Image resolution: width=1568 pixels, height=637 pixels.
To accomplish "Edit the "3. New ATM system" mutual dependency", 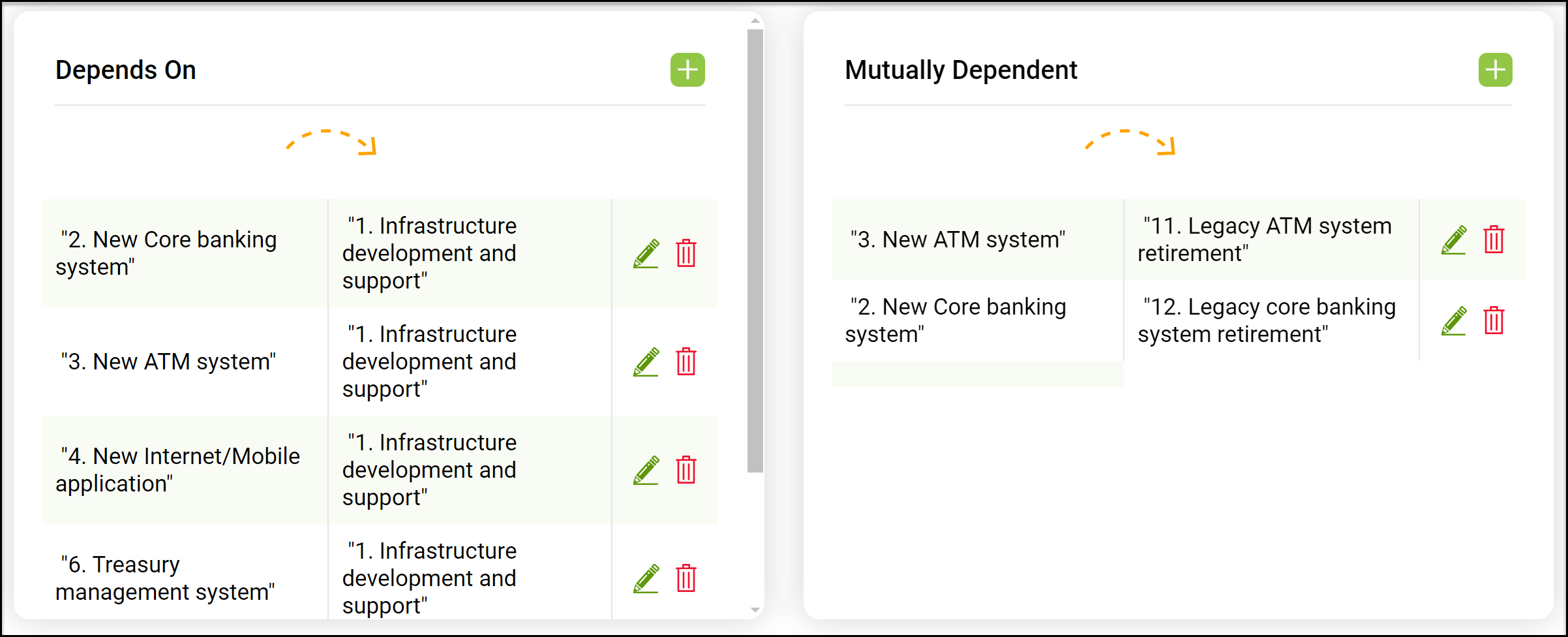I will tap(1453, 240).
